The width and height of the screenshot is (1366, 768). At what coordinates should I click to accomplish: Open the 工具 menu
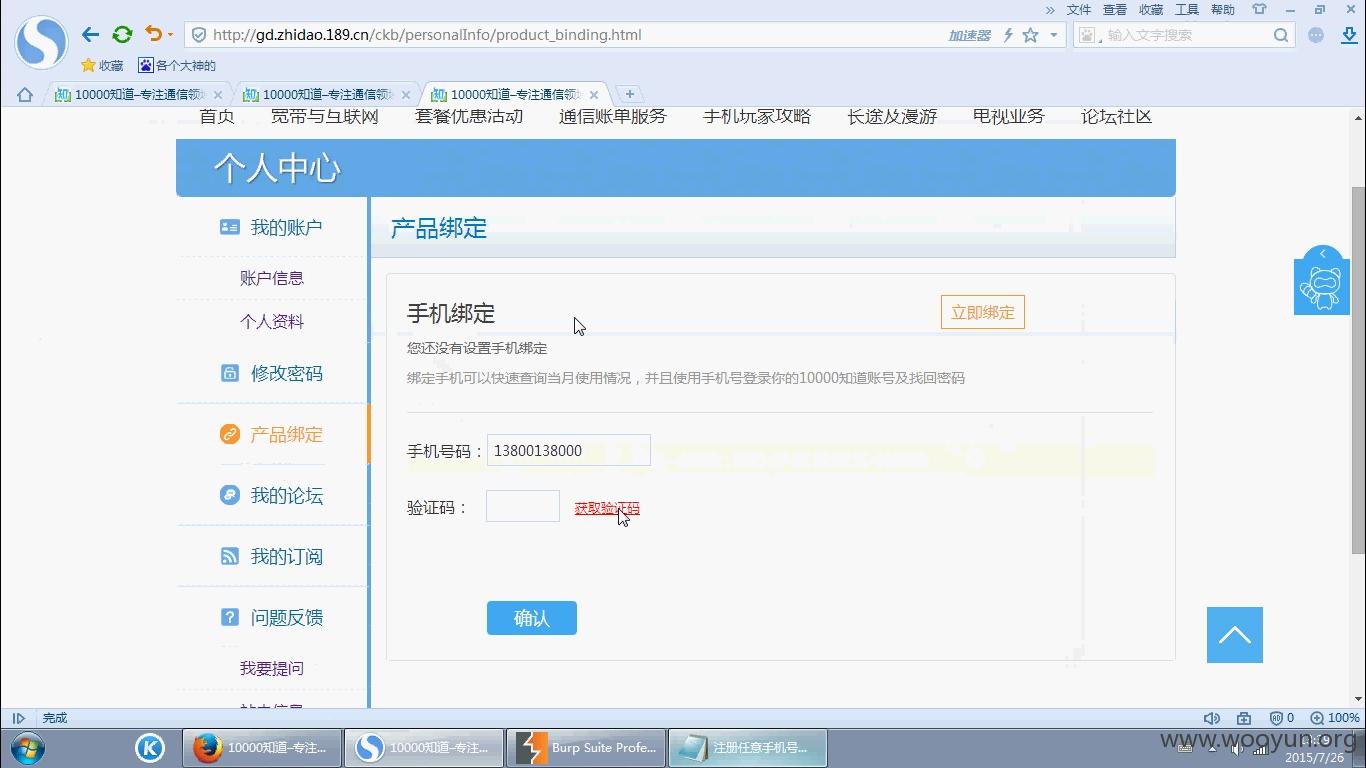click(x=1187, y=10)
